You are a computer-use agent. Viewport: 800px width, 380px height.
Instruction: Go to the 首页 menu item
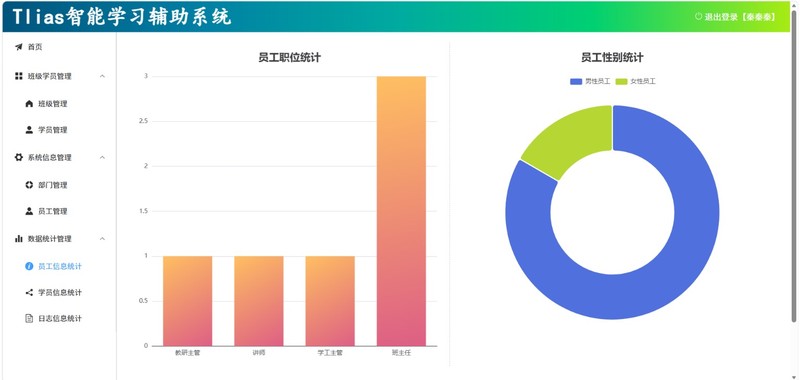pos(60,47)
